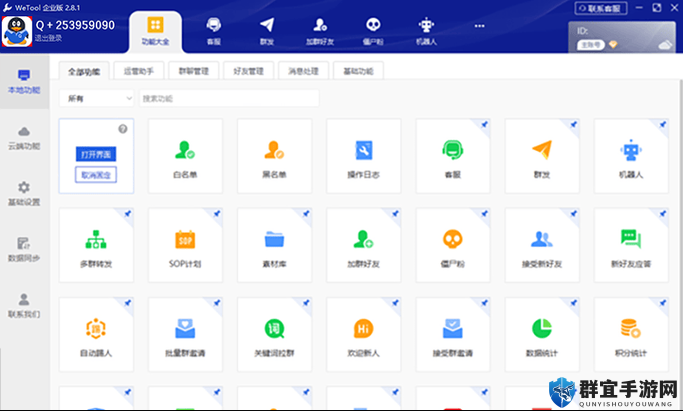This screenshot has width=683, height=411.
Task: Open the 批量群邀请 batch invite card
Action: click(x=185, y=334)
